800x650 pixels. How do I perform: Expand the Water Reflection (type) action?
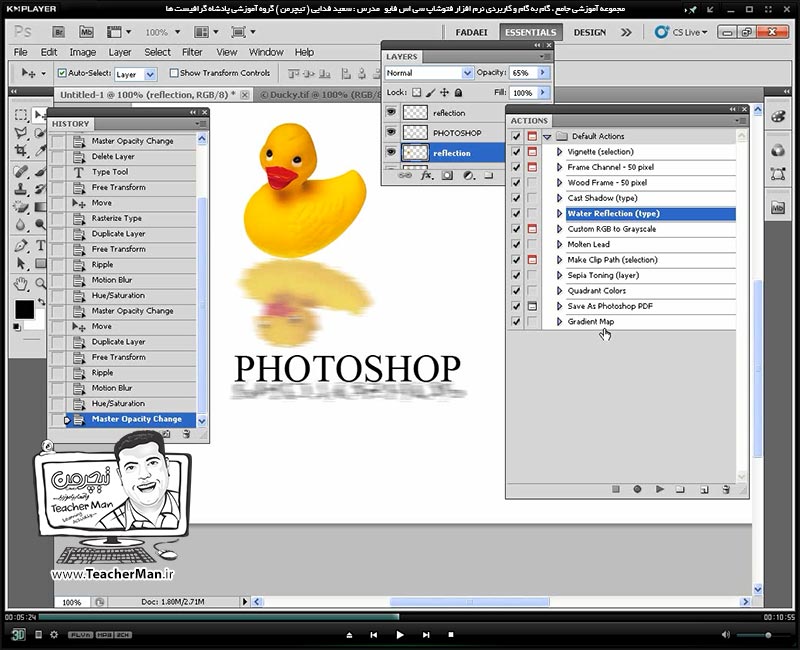[559, 213]
